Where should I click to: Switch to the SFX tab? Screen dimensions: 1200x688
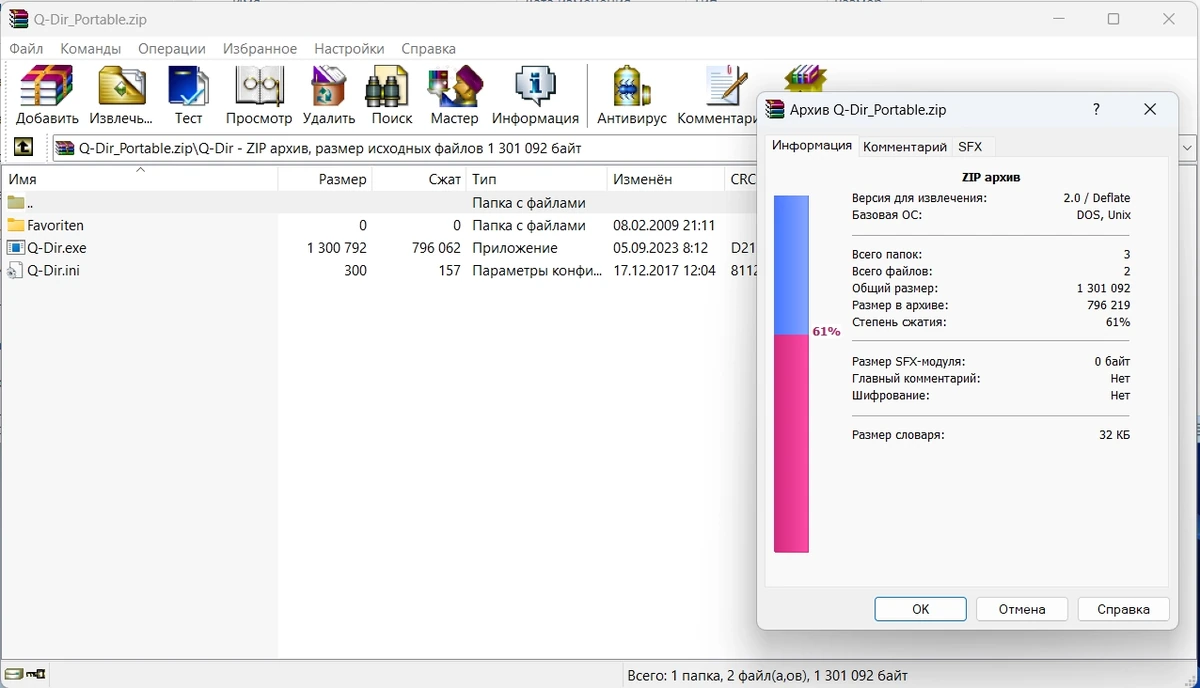point(970,147)
